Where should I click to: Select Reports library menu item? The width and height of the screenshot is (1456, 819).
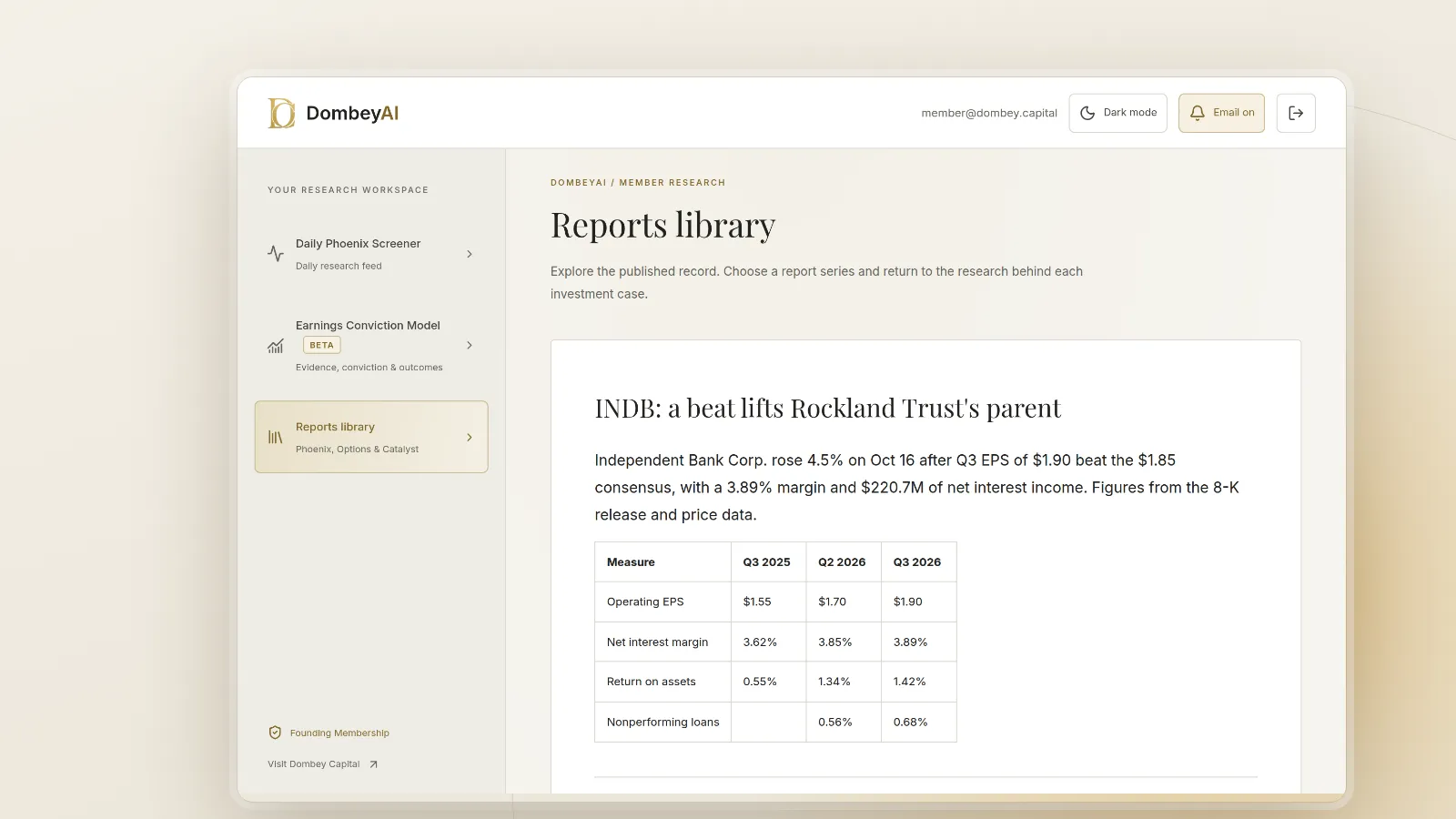tap(371, 437)
